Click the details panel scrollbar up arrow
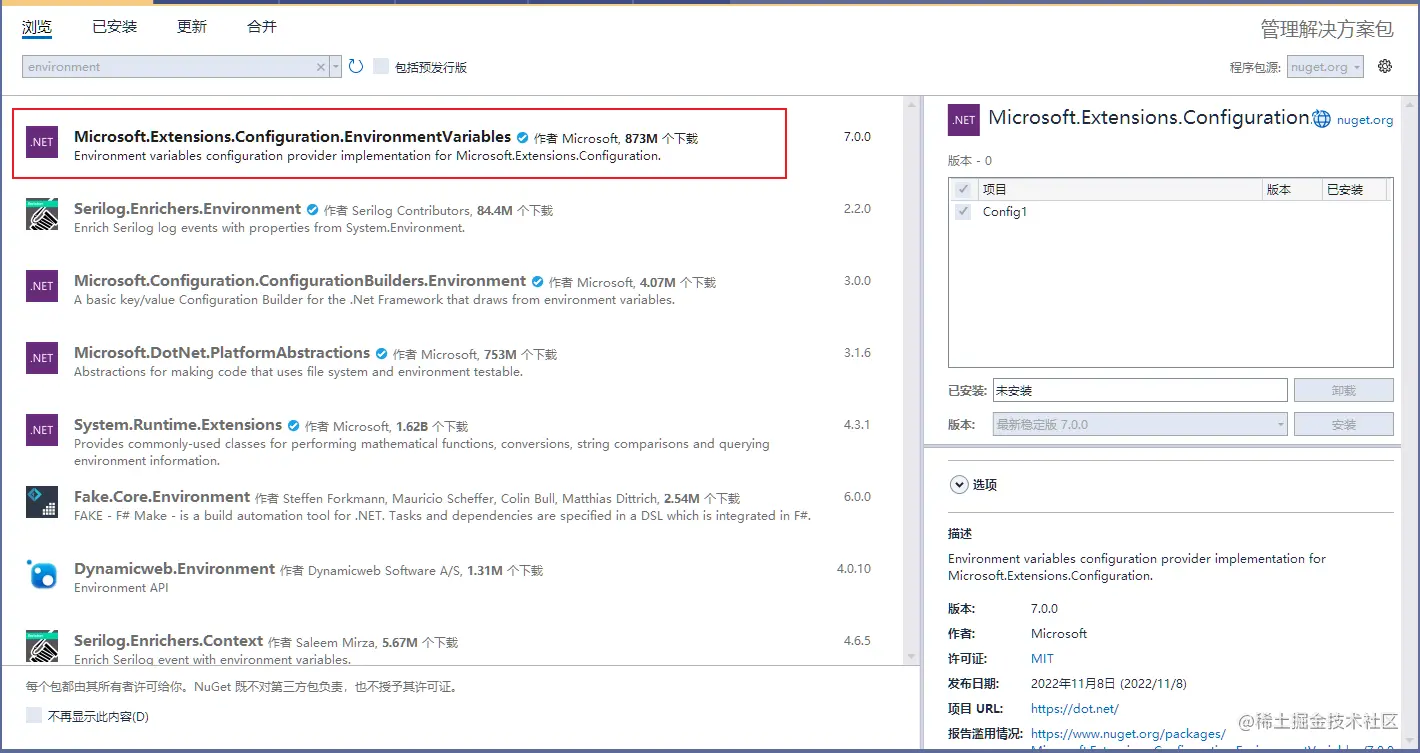The width and height of the screenshot is (1420, 753). point(1410,104)
